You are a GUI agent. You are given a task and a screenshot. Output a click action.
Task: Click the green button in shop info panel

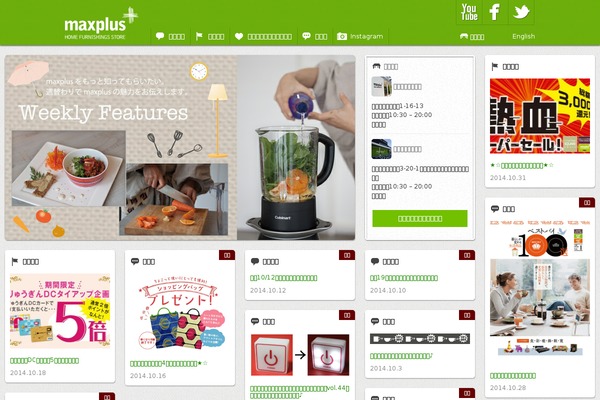(x=420, y=219)
